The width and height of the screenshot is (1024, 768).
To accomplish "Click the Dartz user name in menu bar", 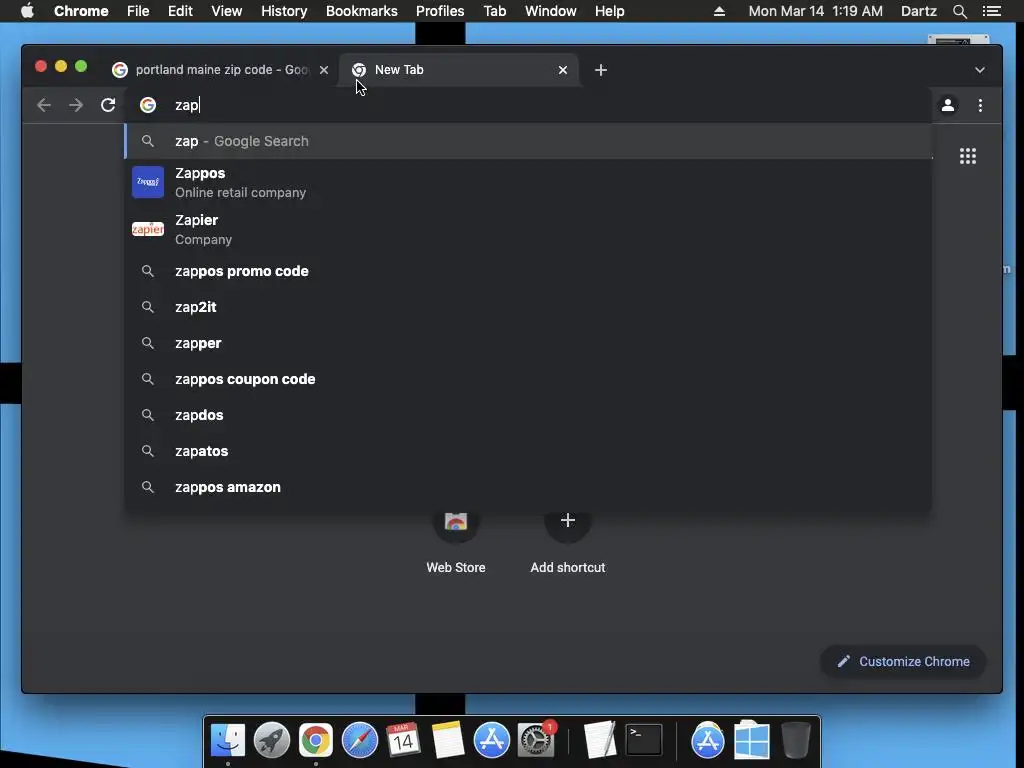I will click(x=918, y=11).
